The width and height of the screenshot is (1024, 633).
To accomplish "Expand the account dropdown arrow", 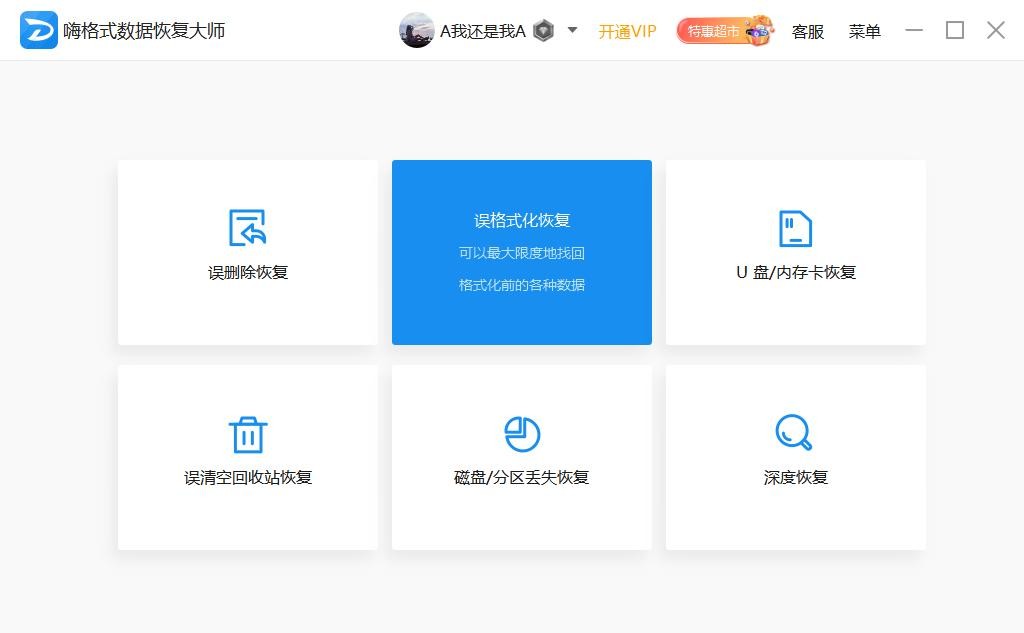I will coord(572,30).
